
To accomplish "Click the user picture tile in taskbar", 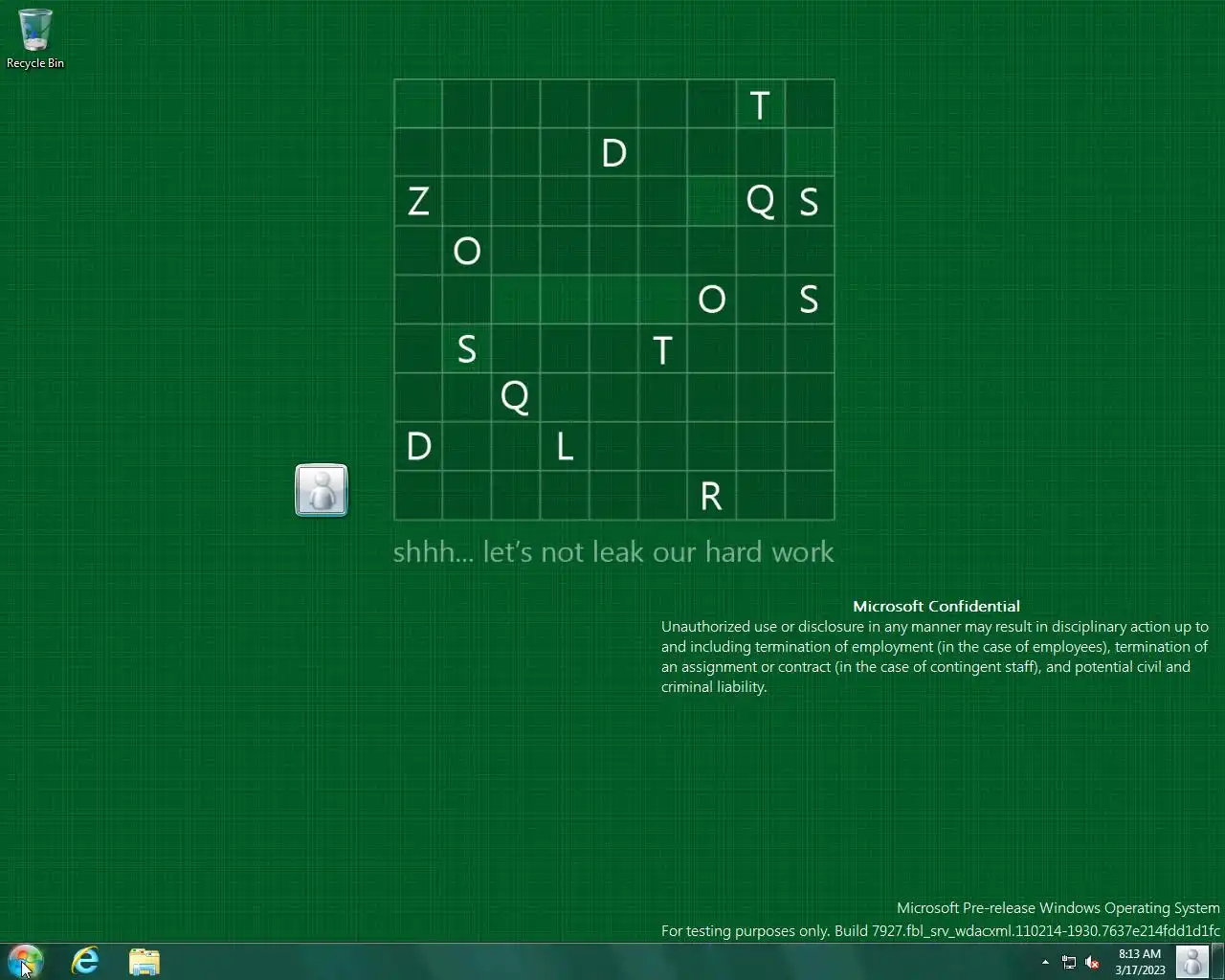I will 1192,962.
